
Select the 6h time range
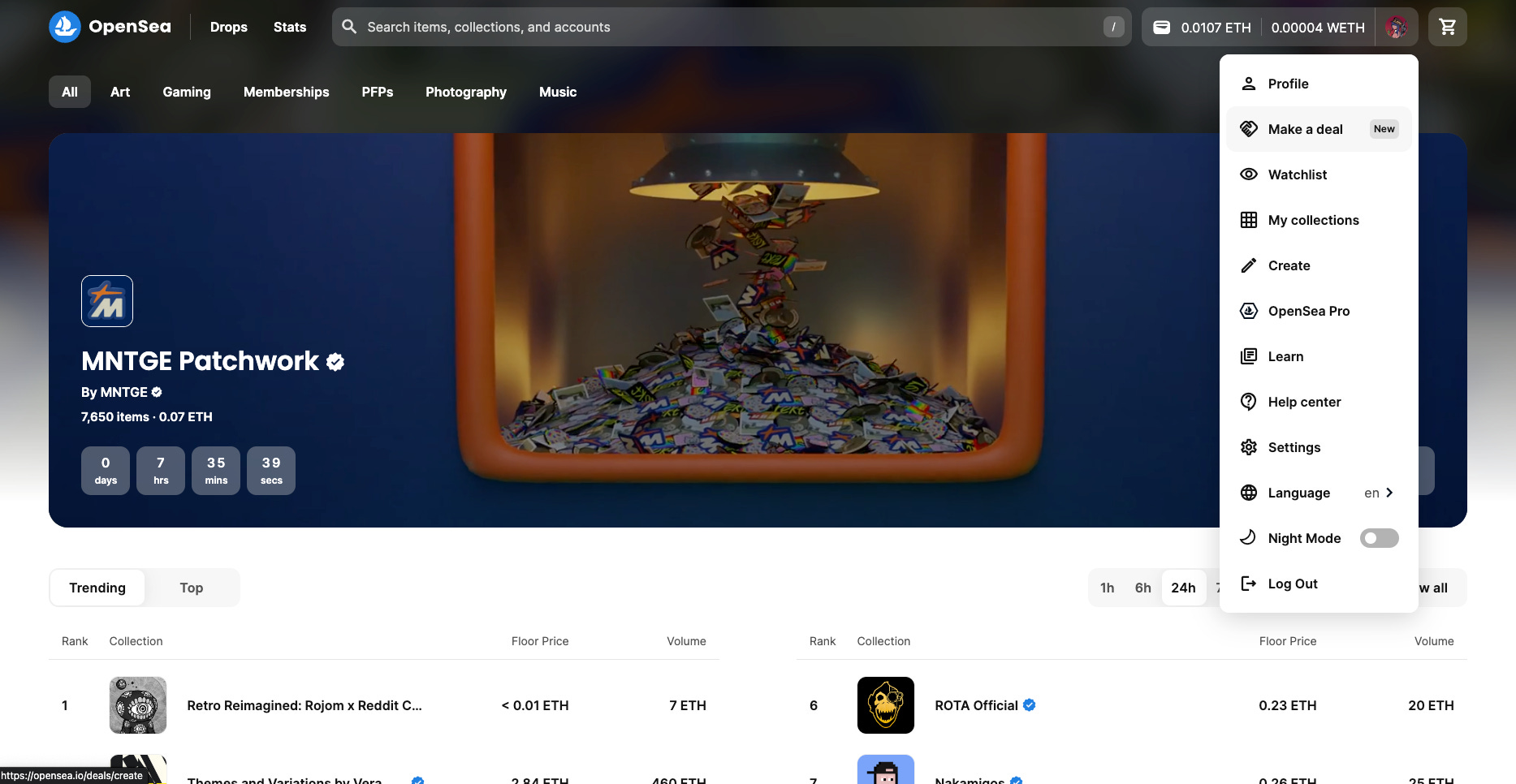click(x=1142, y=588)
